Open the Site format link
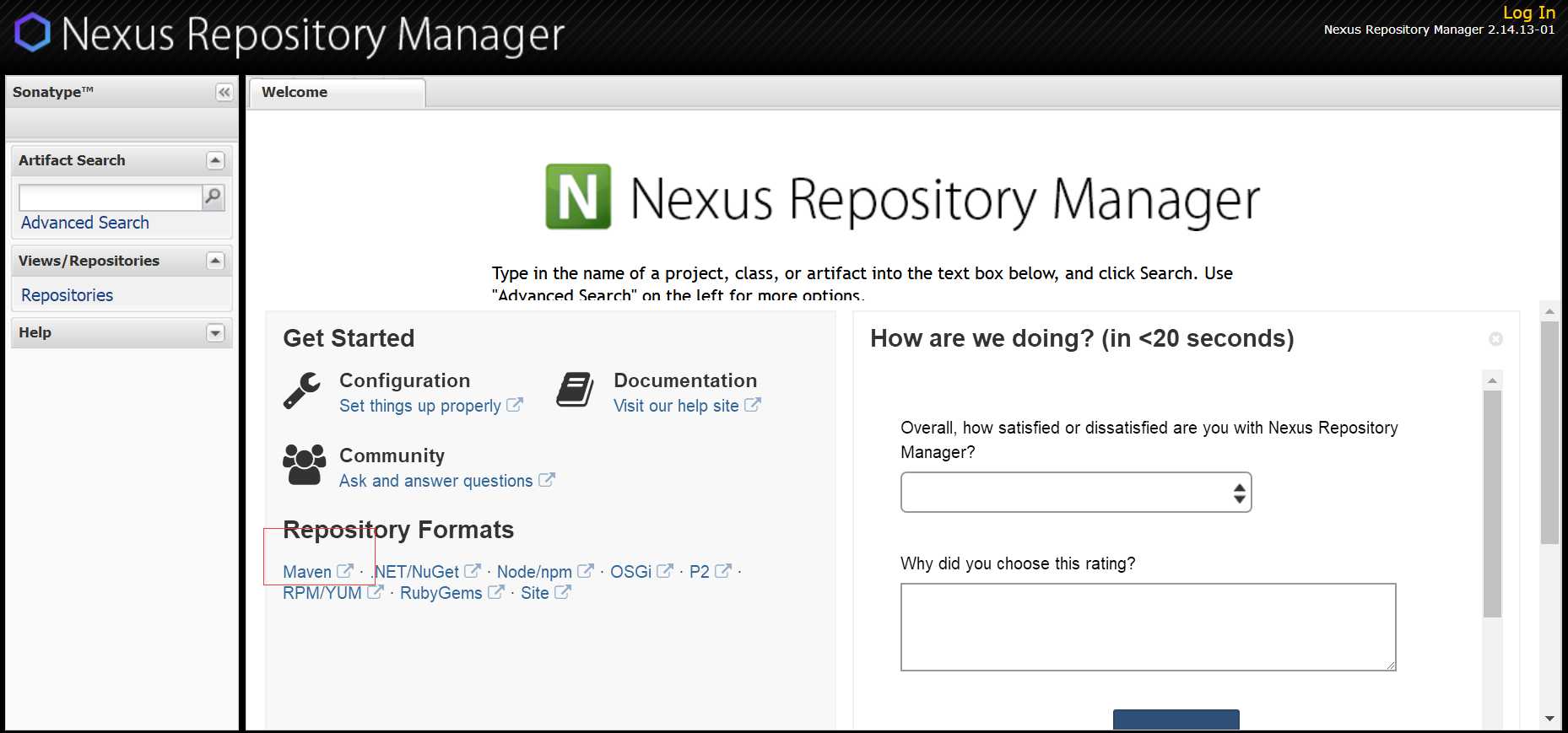 (535, 593)
